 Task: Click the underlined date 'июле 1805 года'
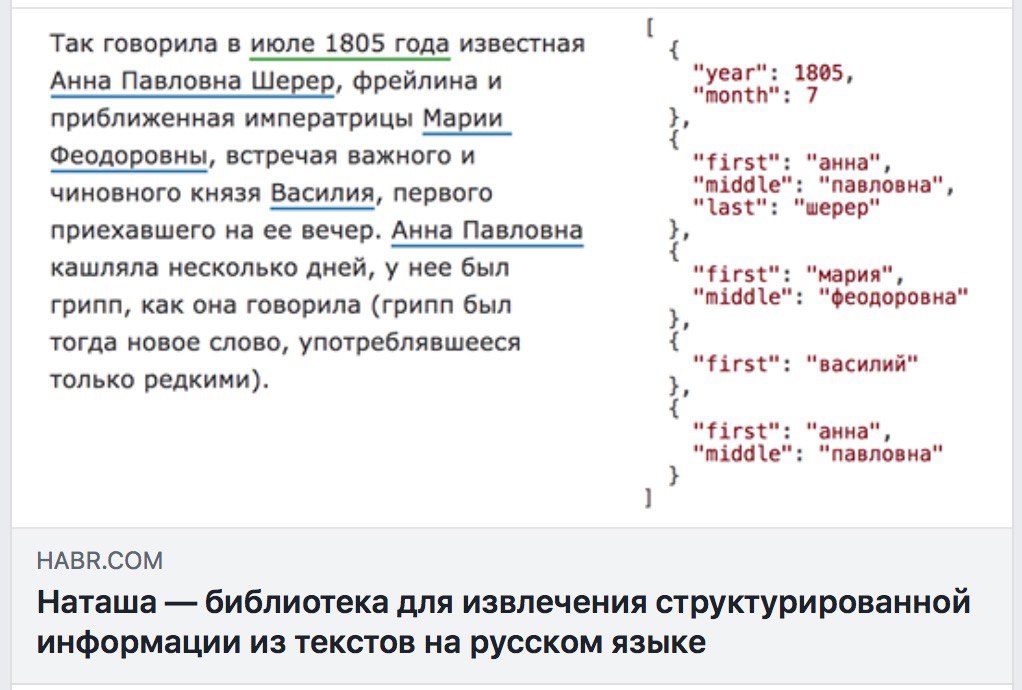coord(349,44)
